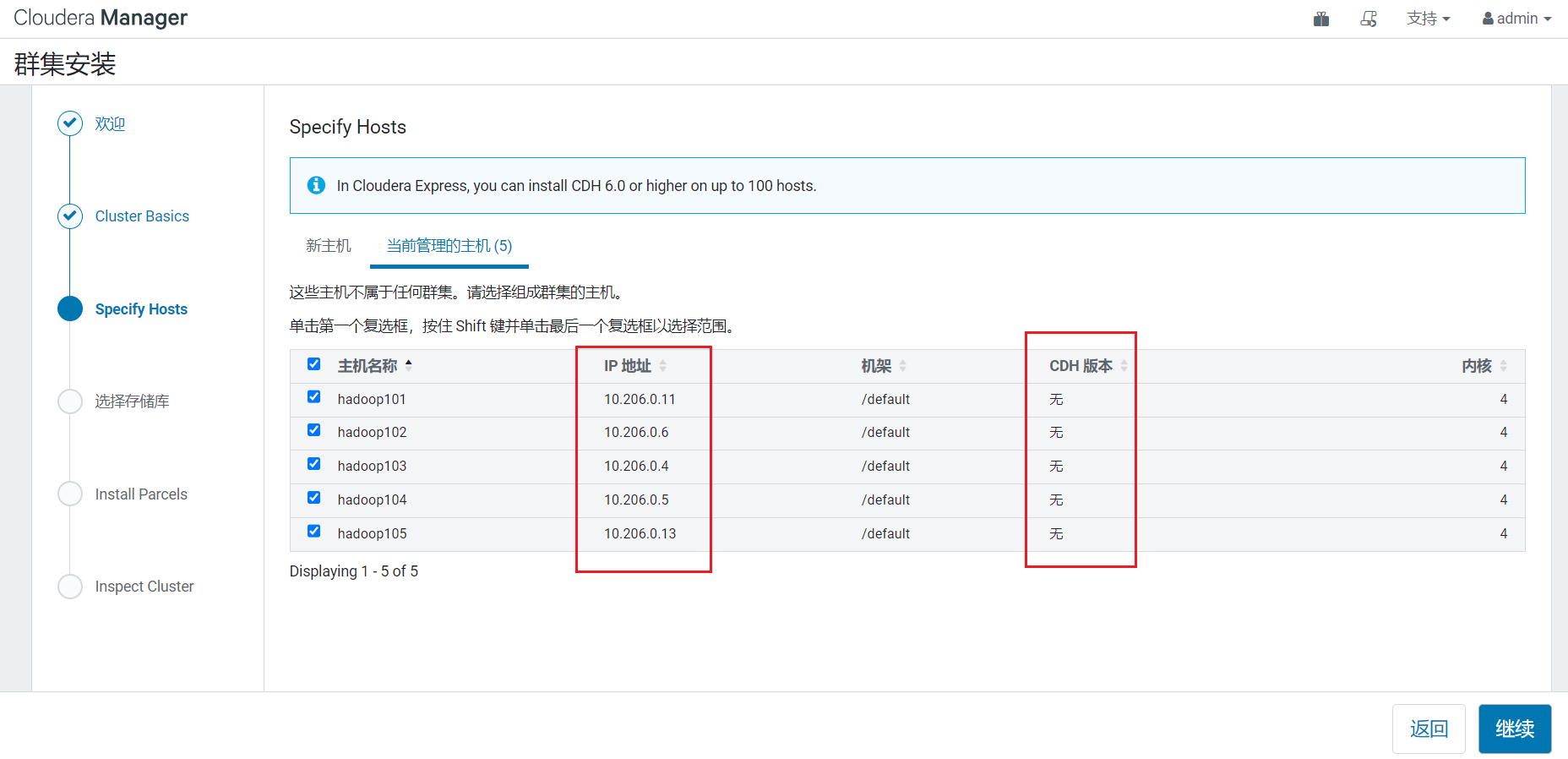
Task: Uncheck the hadoop103 host checkbox
Action: (313, 464)
